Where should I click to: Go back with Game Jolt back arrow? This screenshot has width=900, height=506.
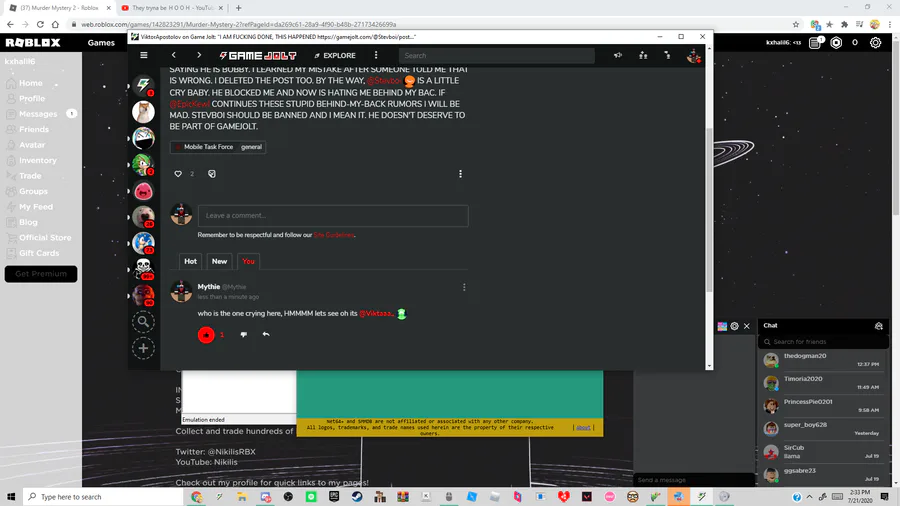pos(173,55)
